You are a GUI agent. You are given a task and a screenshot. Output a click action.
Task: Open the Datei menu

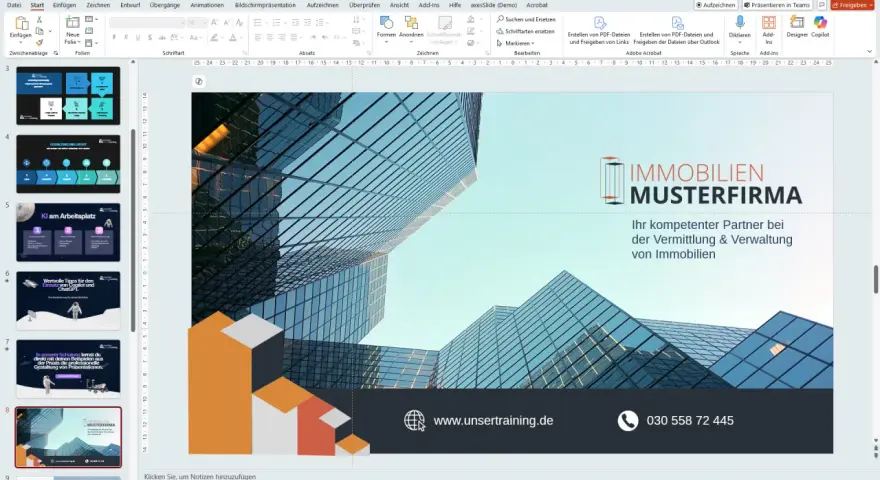click(14, 5)
